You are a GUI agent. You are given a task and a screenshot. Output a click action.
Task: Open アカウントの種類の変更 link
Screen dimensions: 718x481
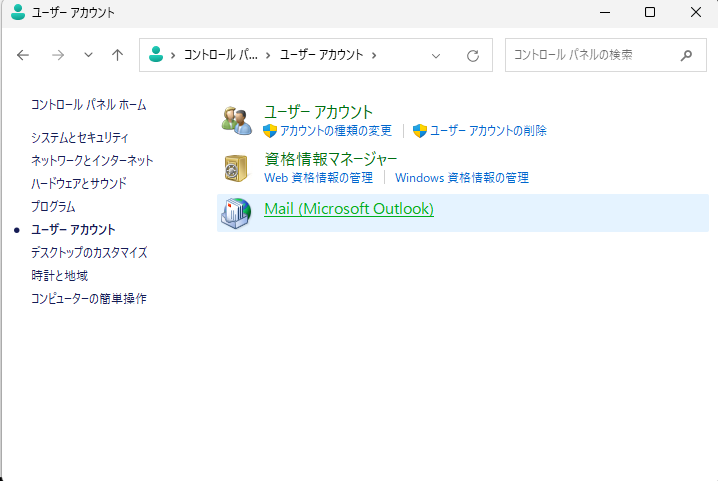click(336, 131)
